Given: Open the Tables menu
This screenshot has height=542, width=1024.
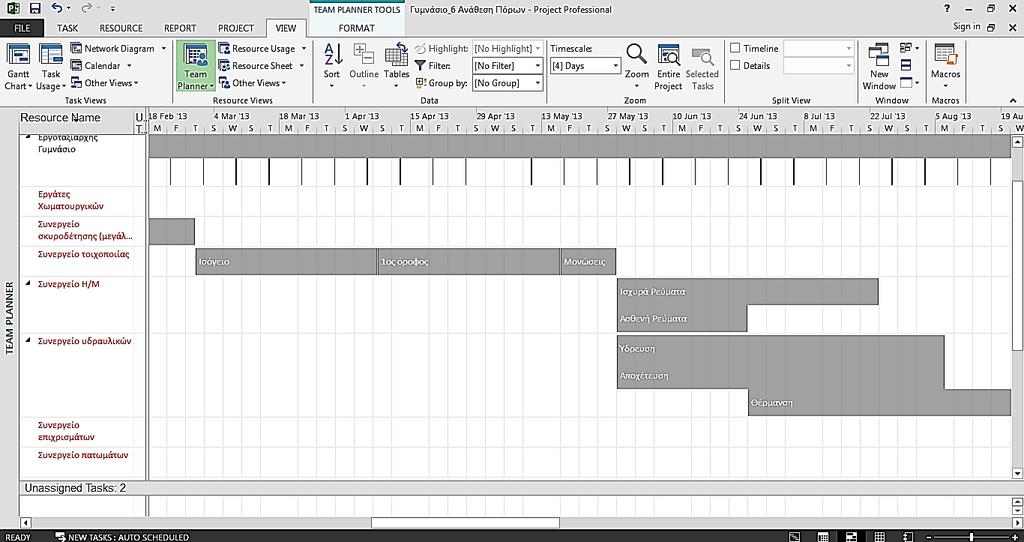Looking at the screenshot, I should click(x=396, y=67).
